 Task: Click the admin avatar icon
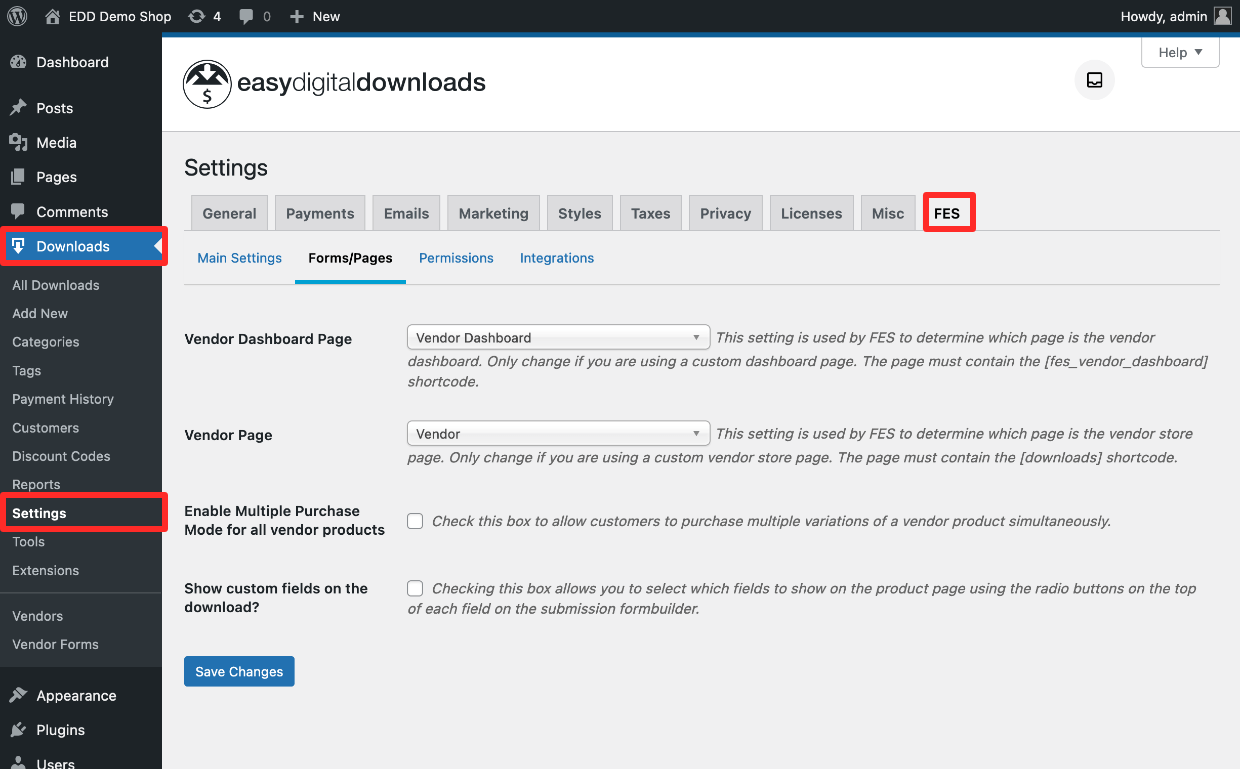point(1222,16)
